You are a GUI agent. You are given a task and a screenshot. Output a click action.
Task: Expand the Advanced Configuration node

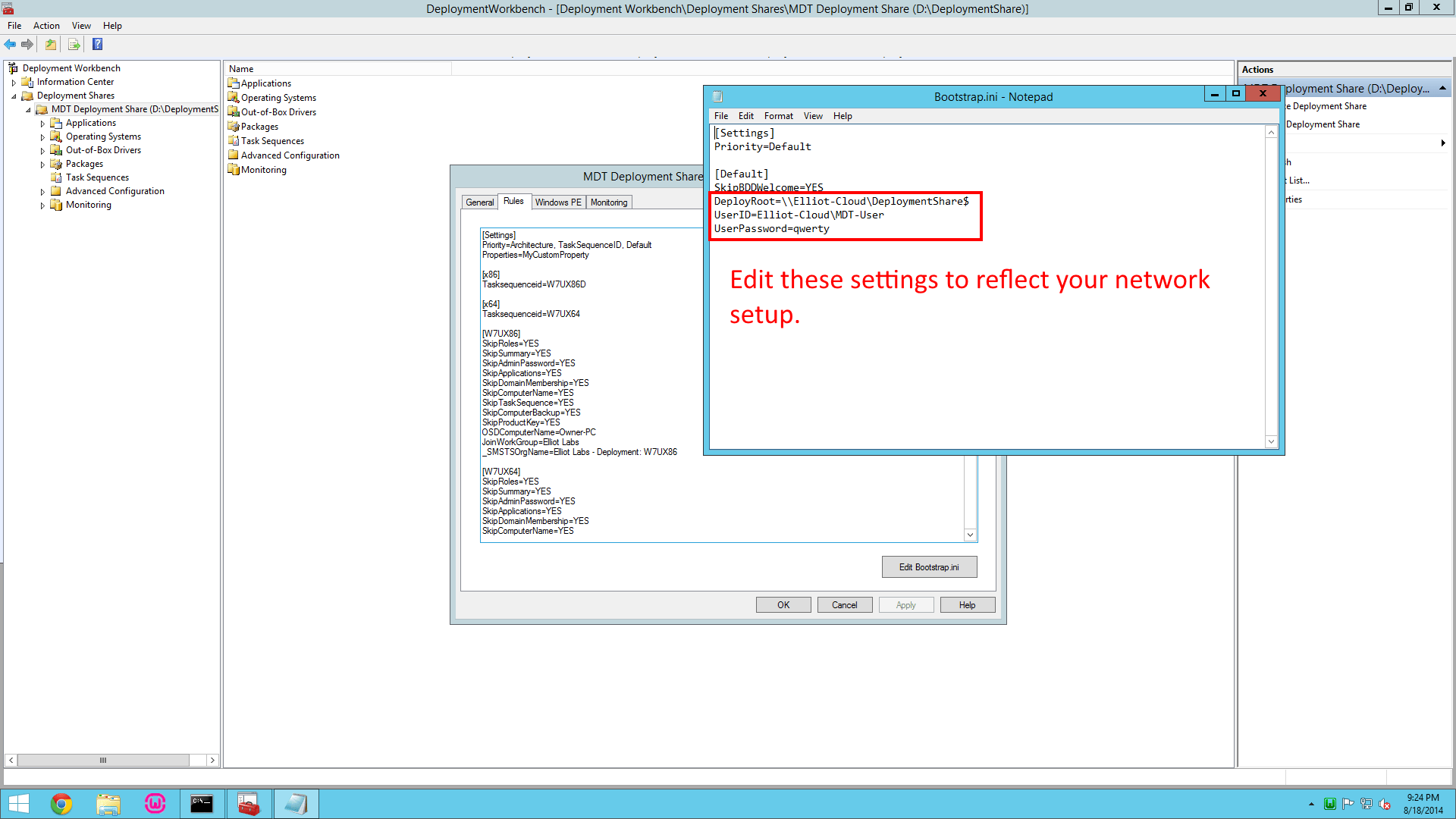[43, 191]
